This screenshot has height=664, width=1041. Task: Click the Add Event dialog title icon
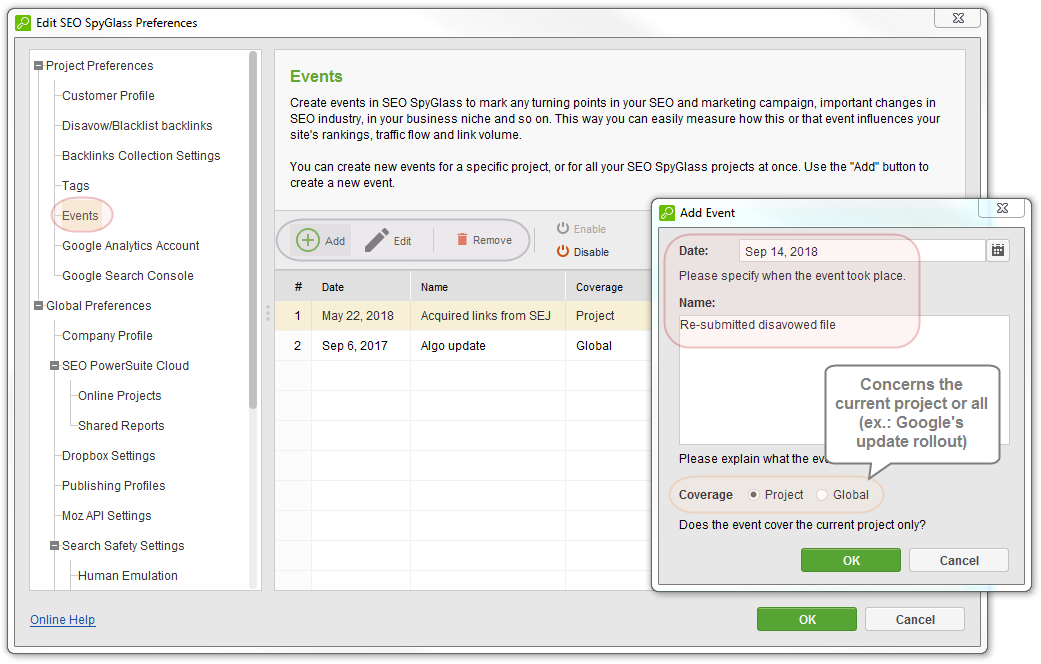(x=667, y=212)
